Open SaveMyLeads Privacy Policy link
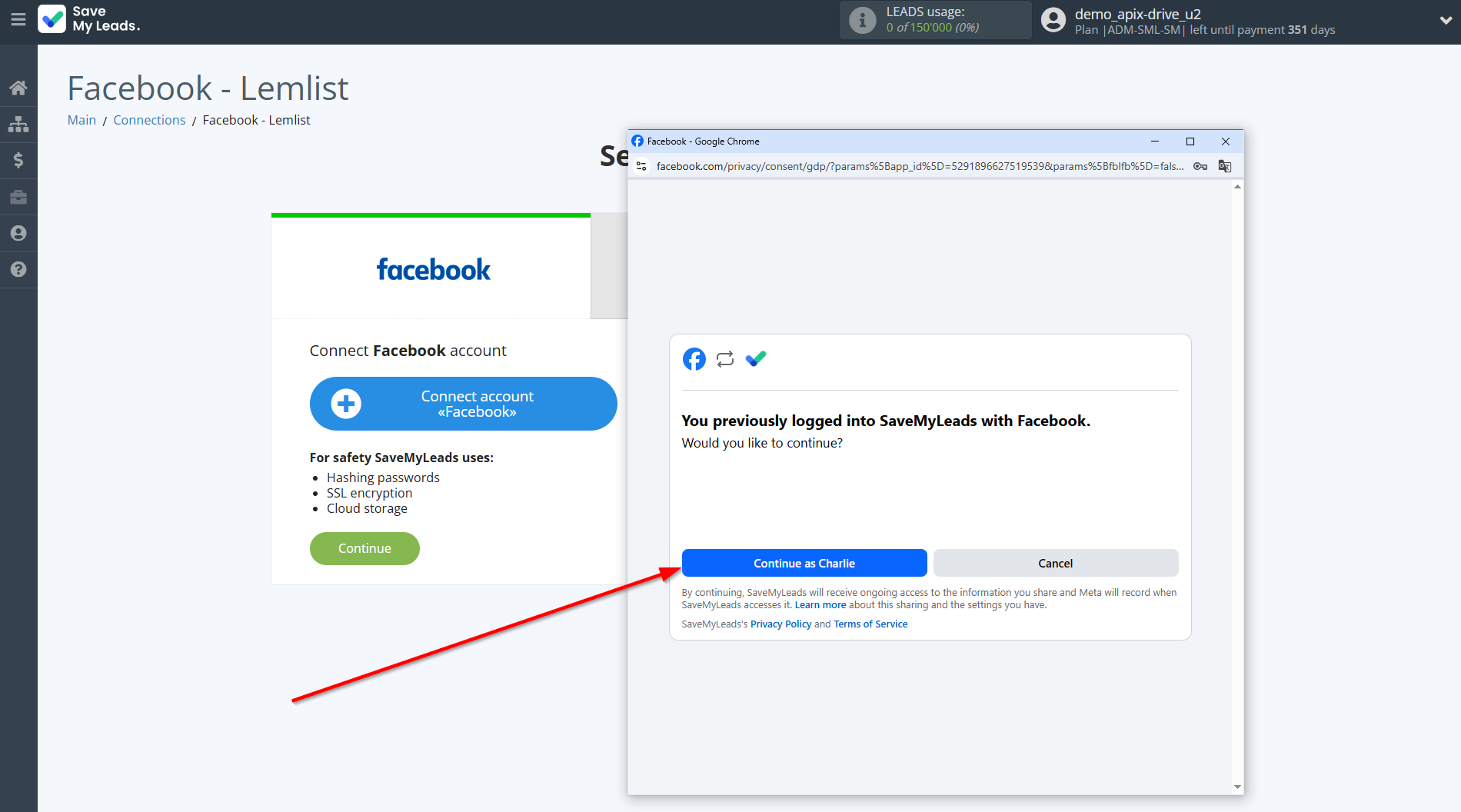This screenshot has width=1461, height=812. [780, 624]
